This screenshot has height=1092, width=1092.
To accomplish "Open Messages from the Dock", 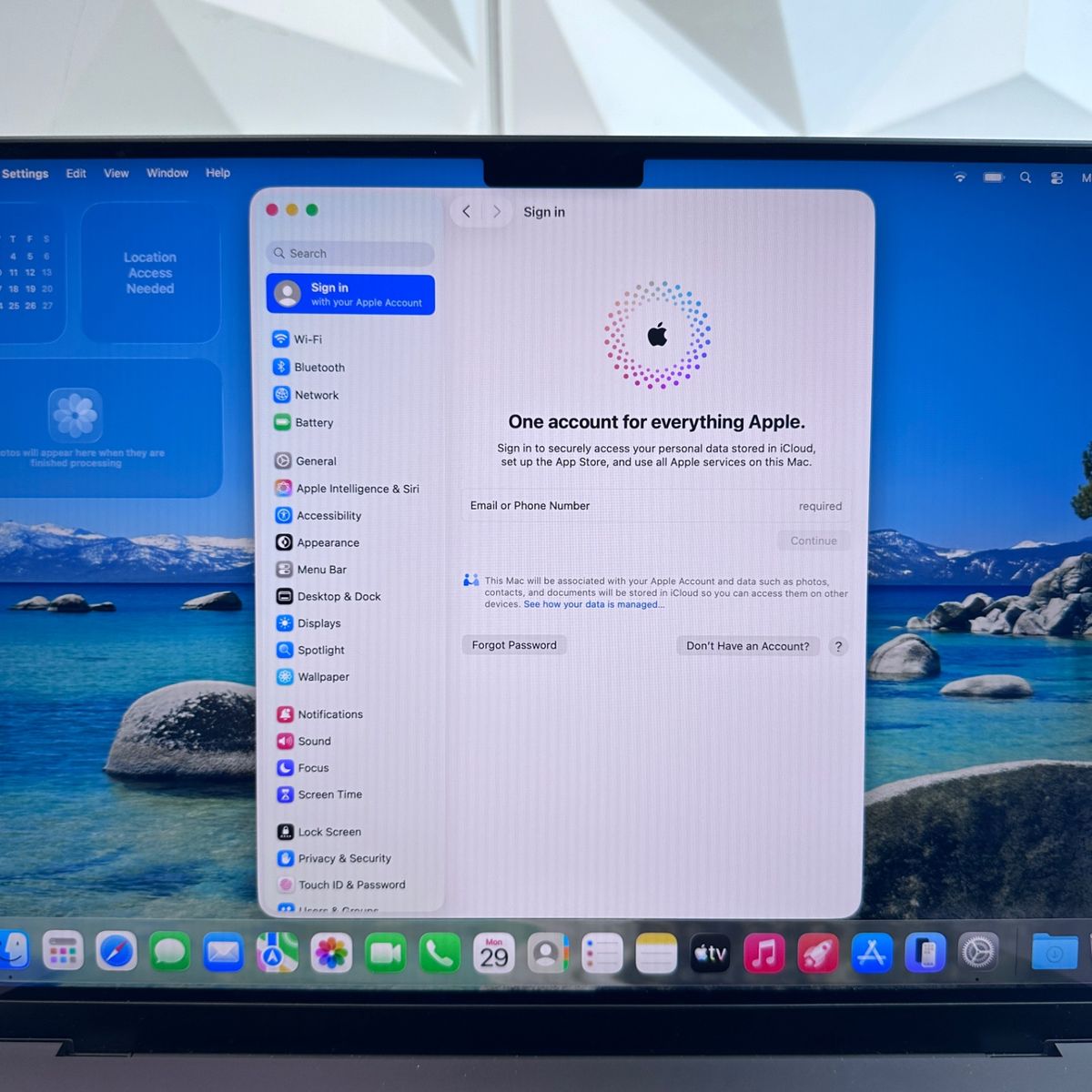I will pos(169,953).
